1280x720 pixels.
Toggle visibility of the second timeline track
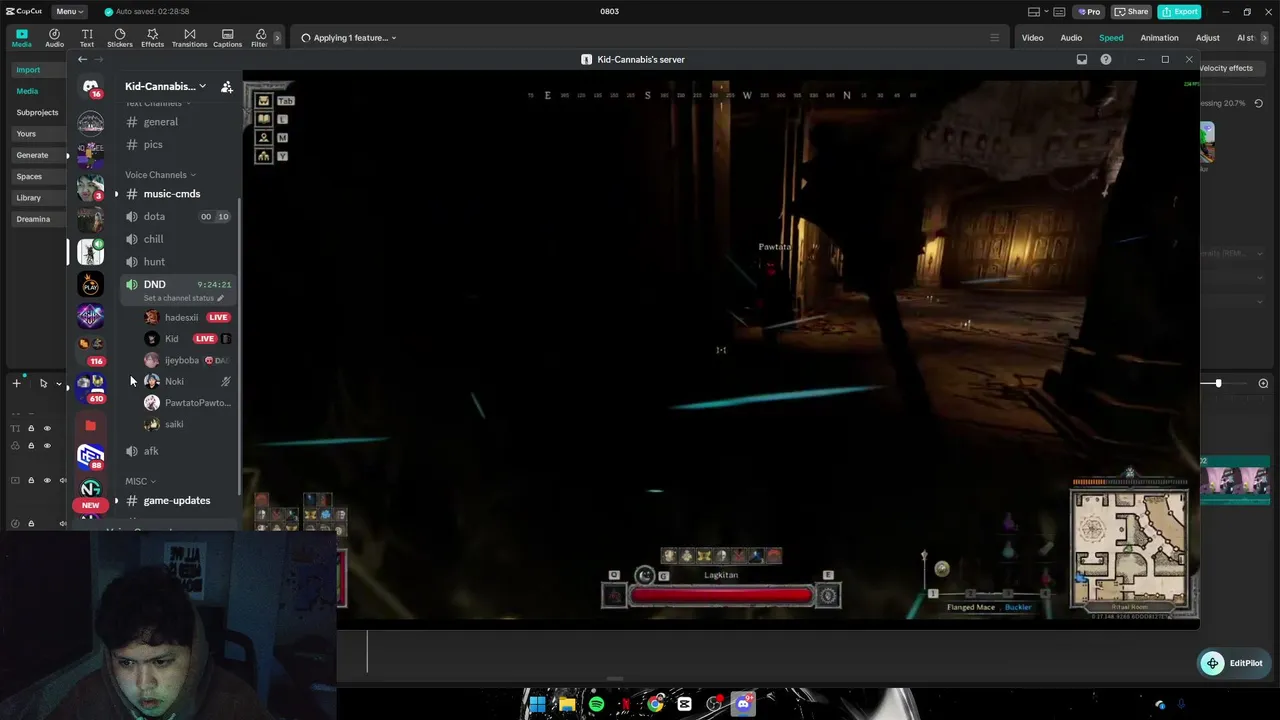tap(47, 446)
